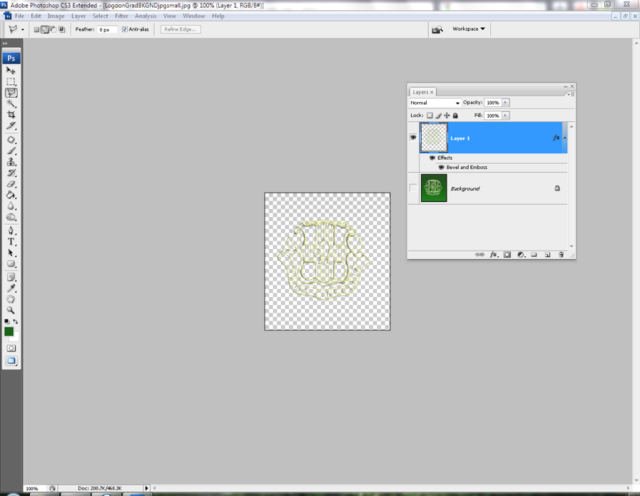This screenshot has height=496, width=640.
Task: Open the Fill slider arrow
Action: coord(505,116)
